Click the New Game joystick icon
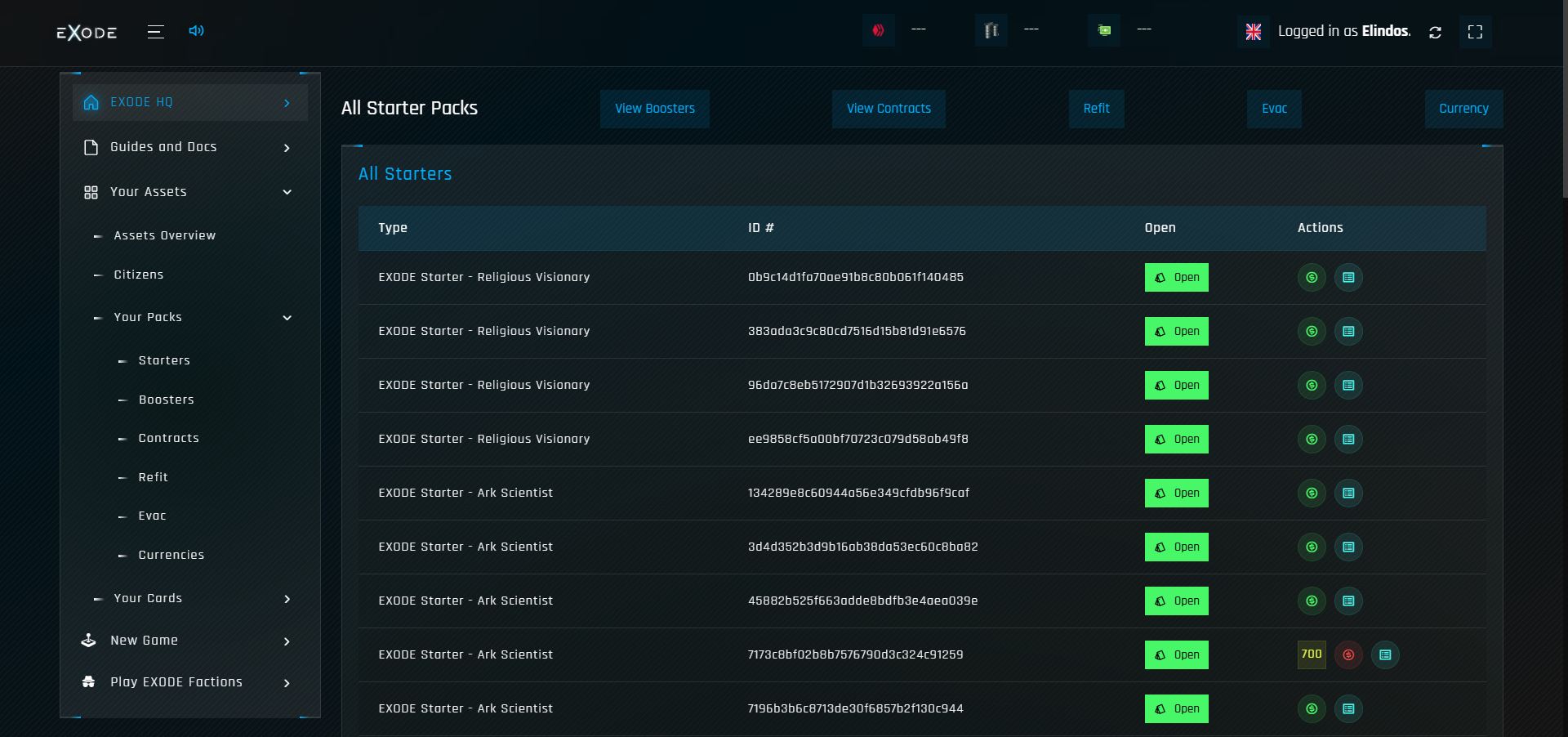Image resolution: width=1568 pixels, height=737 pixels. pyautogui.click(x=89, y=641)
